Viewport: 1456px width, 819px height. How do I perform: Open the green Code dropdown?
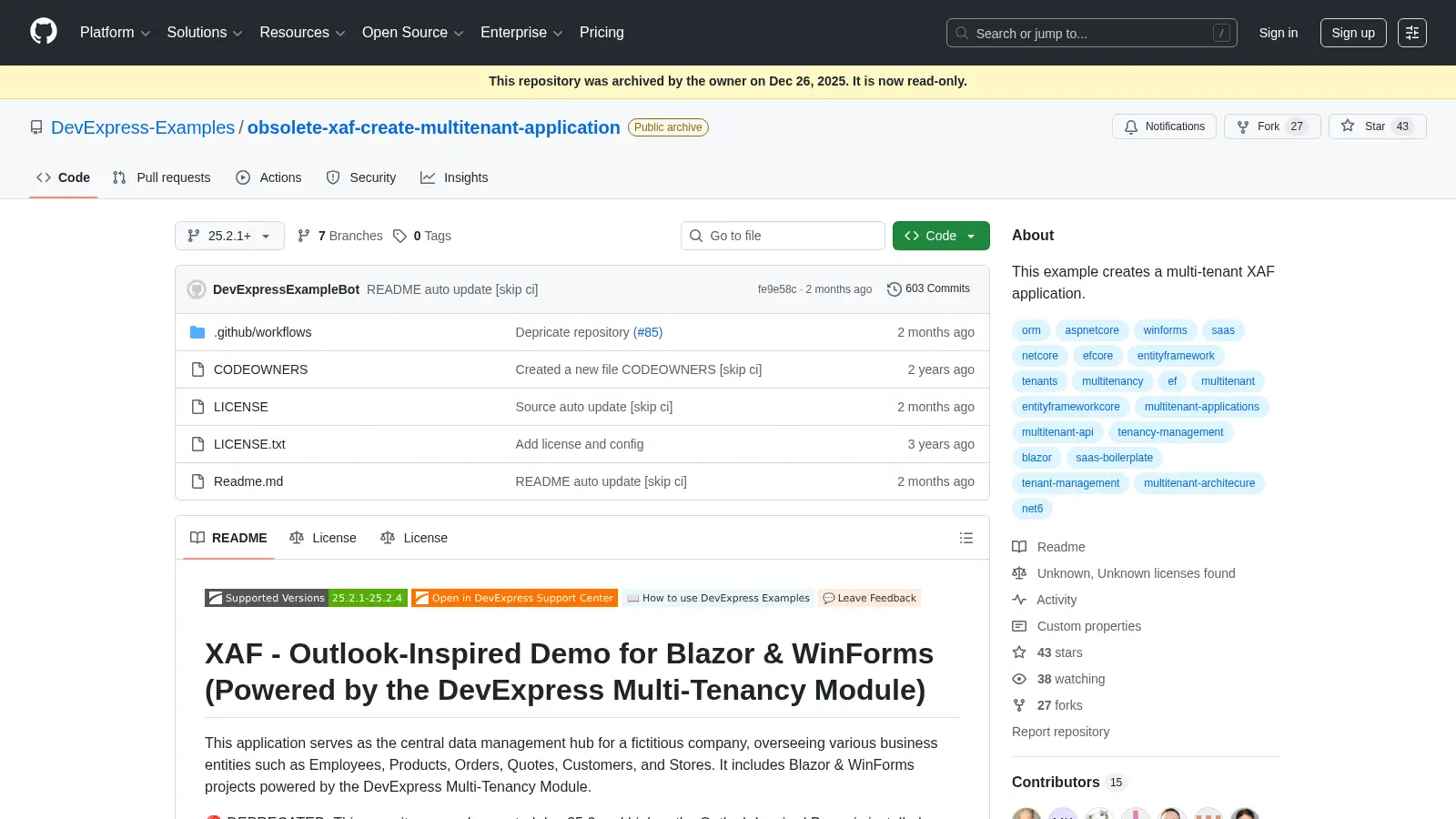(941, 236)
